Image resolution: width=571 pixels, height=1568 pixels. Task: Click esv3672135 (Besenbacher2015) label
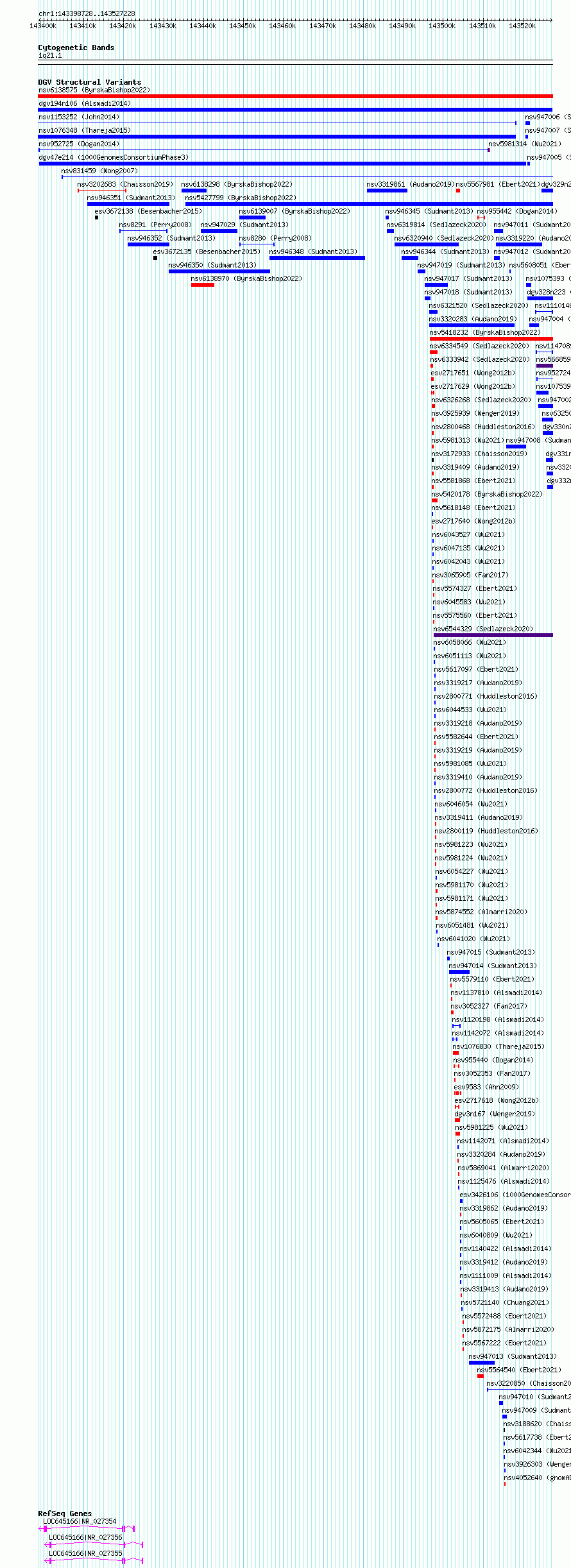(207, 251)
